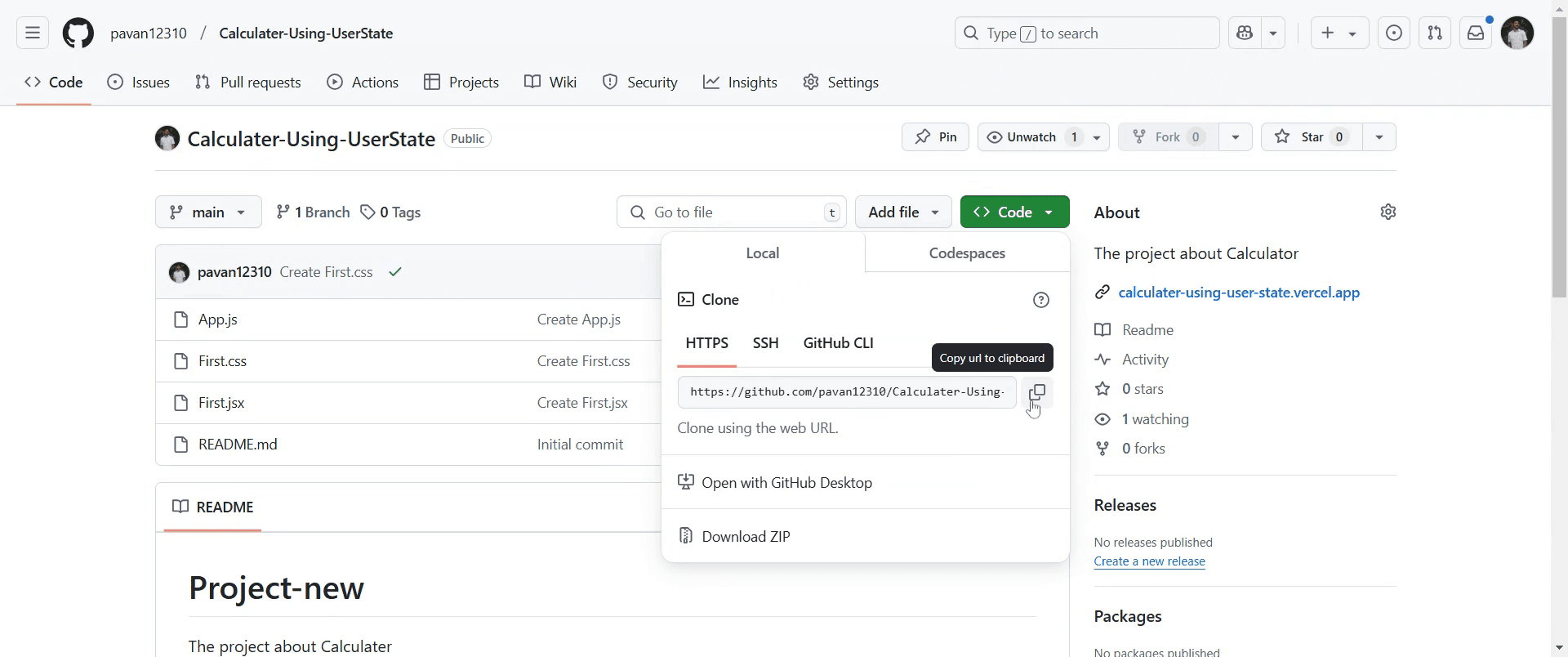Focus the header search box
Viewport: 1568px width, 657px height.
click(x=1087, y=34)
